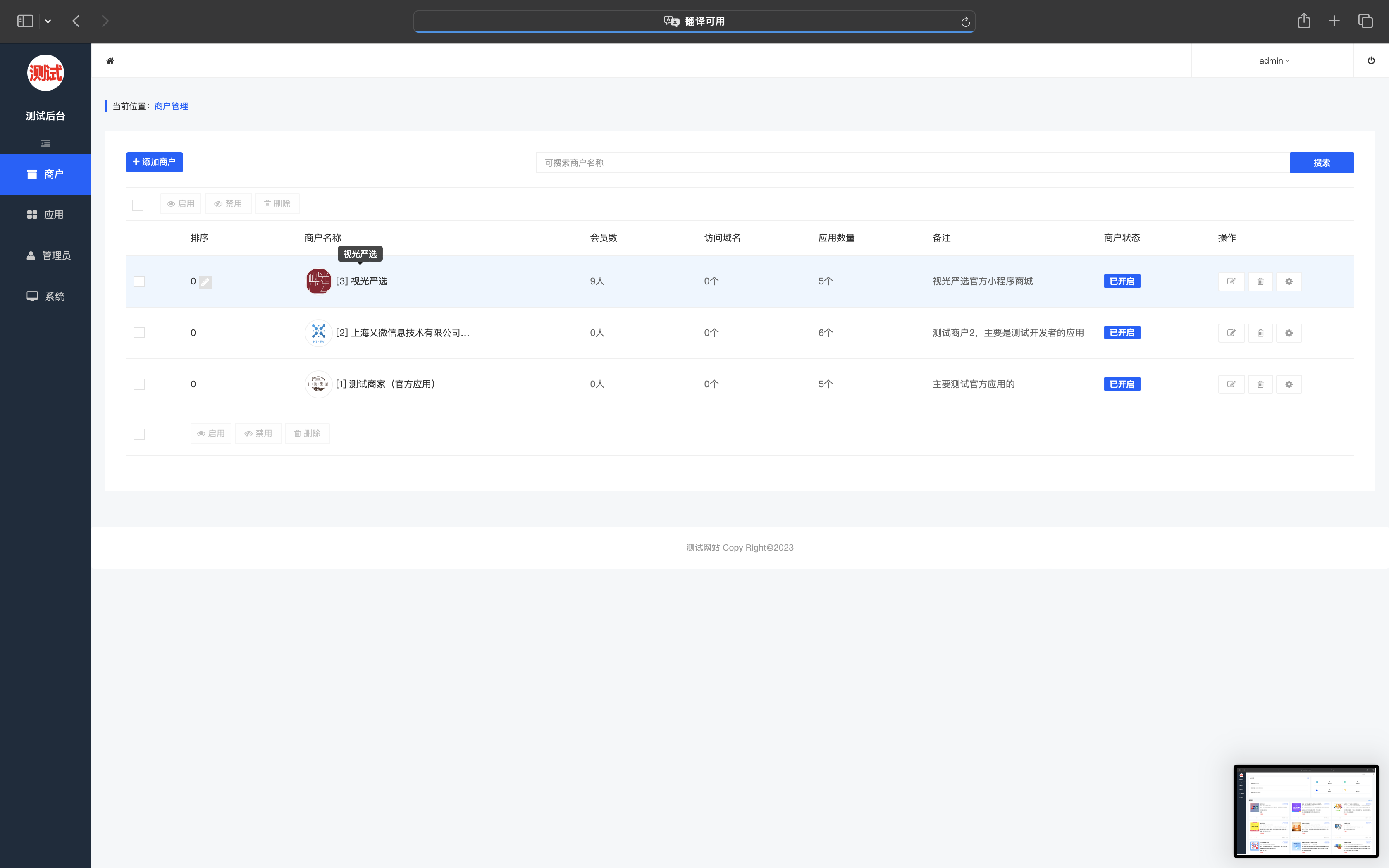Focus the 可搜索商户名称 search field

click(912, 162)
